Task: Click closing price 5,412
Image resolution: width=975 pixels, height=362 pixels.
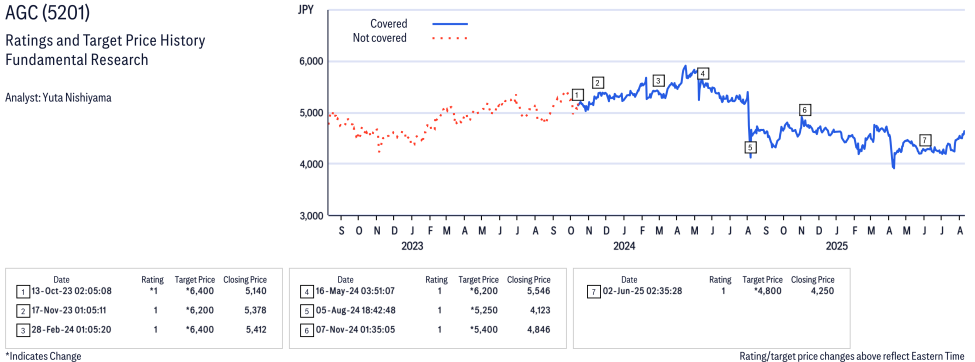Action: coord(255,330)
